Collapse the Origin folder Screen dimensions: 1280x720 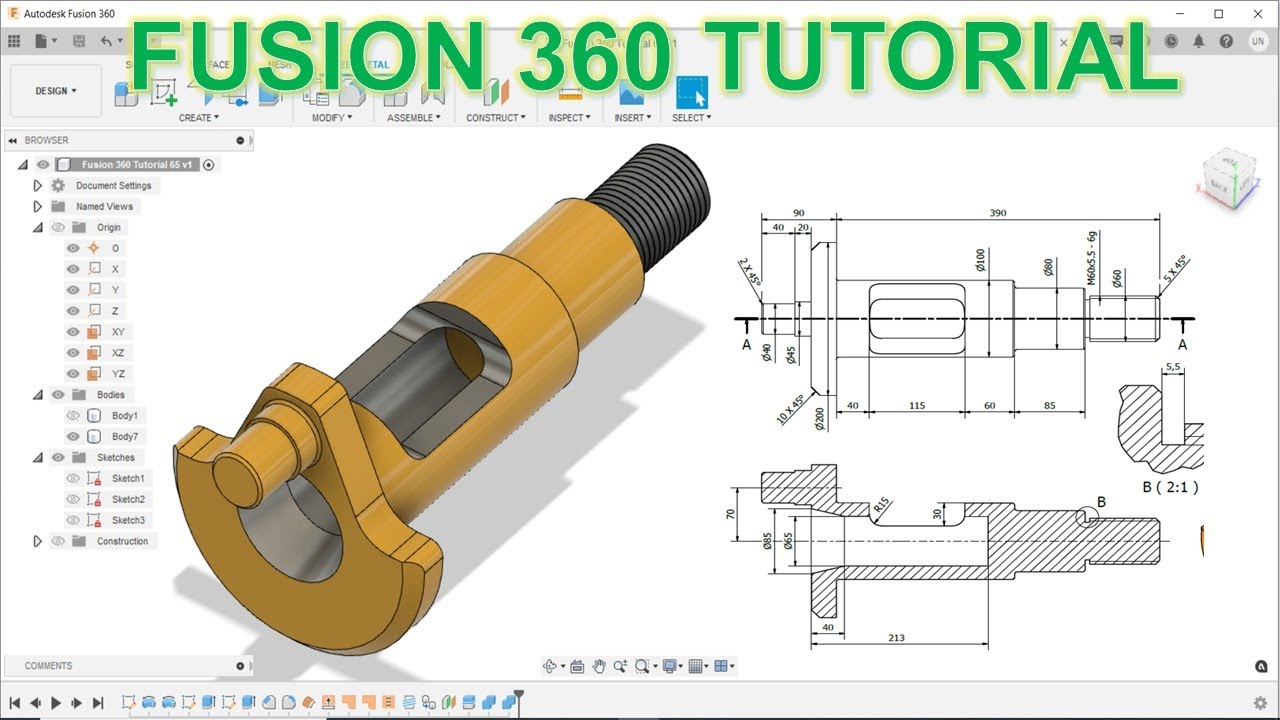[38, 227]
